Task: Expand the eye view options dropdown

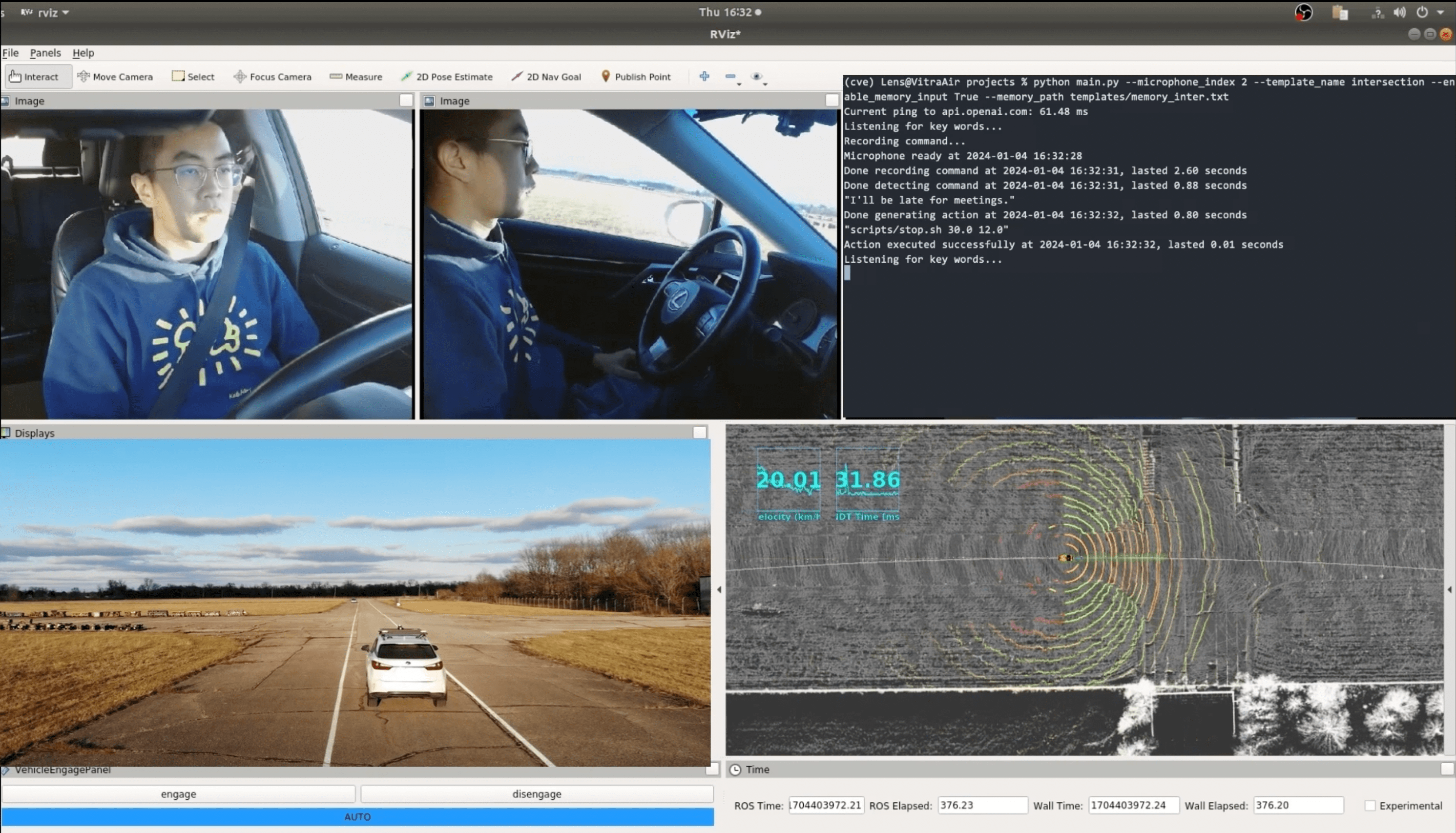Action: (x=765, y=84)
